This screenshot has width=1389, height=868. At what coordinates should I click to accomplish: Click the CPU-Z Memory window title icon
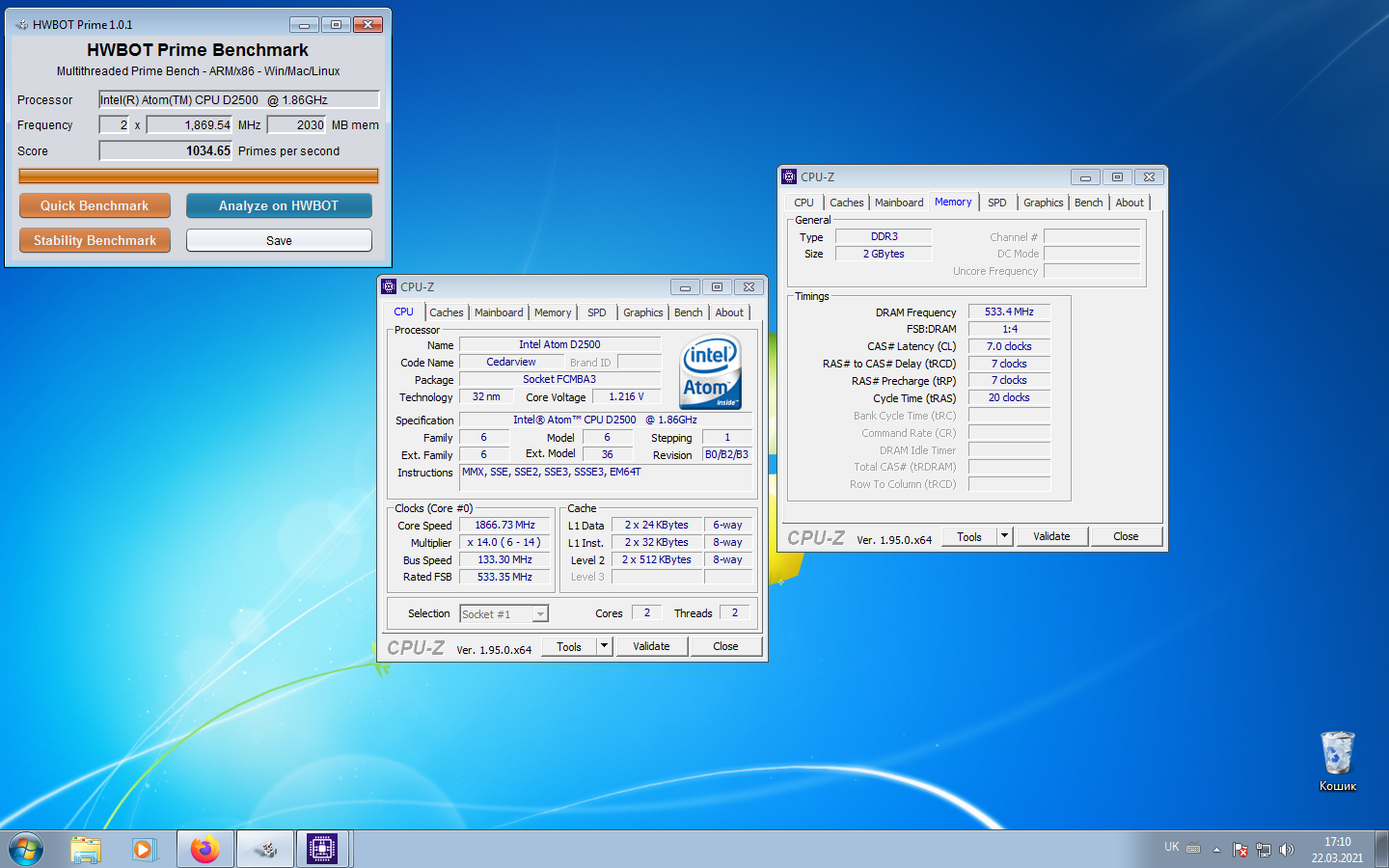pos(789,176)
